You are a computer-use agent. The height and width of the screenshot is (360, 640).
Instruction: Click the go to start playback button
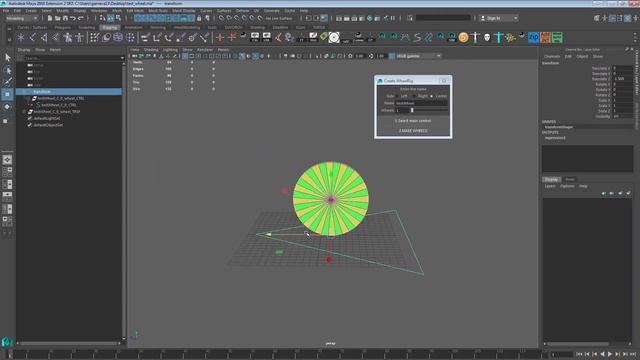[x=579, y=354]
